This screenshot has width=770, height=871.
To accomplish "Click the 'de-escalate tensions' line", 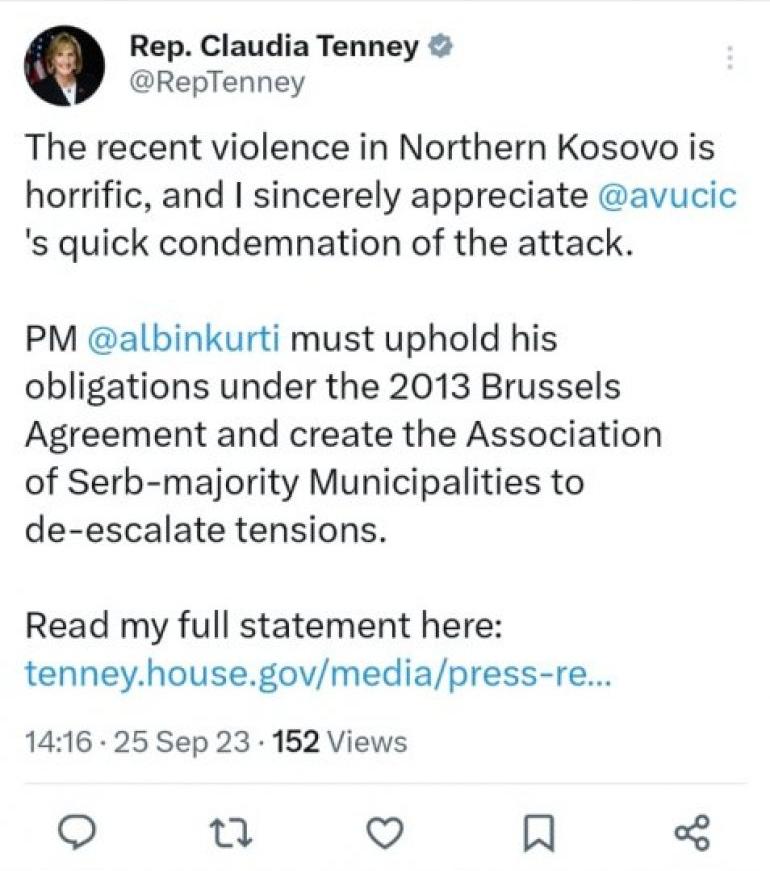I will [x=205, y=530].
